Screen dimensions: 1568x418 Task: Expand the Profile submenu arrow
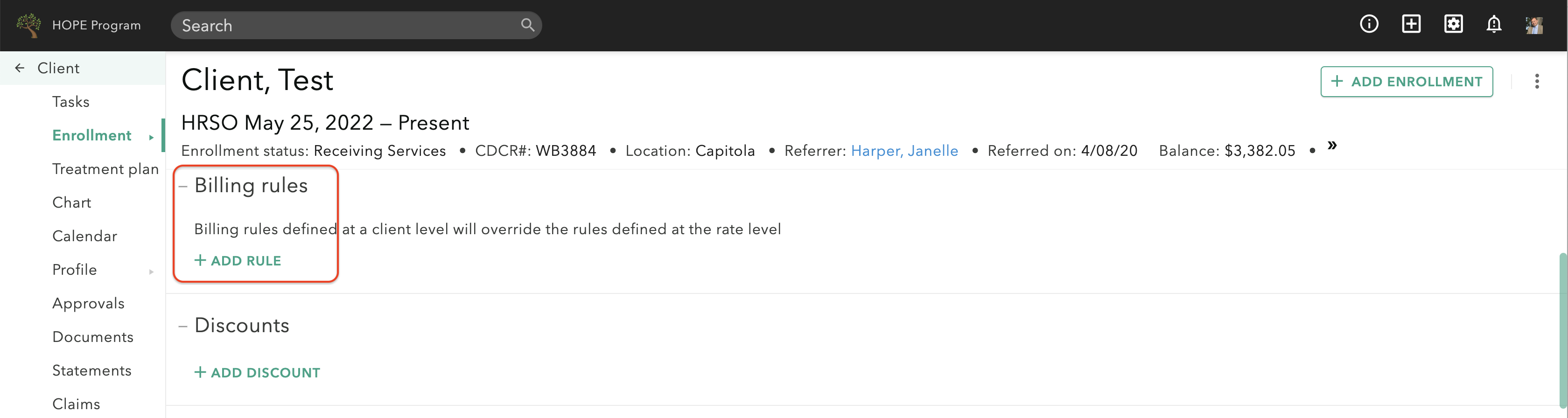point(152,272)
